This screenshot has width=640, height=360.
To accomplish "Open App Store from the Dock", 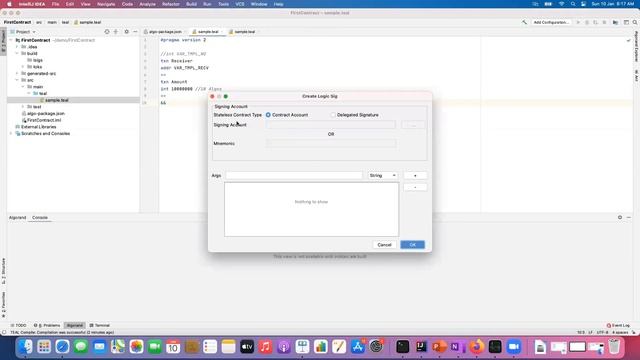I will click(358, 347).
